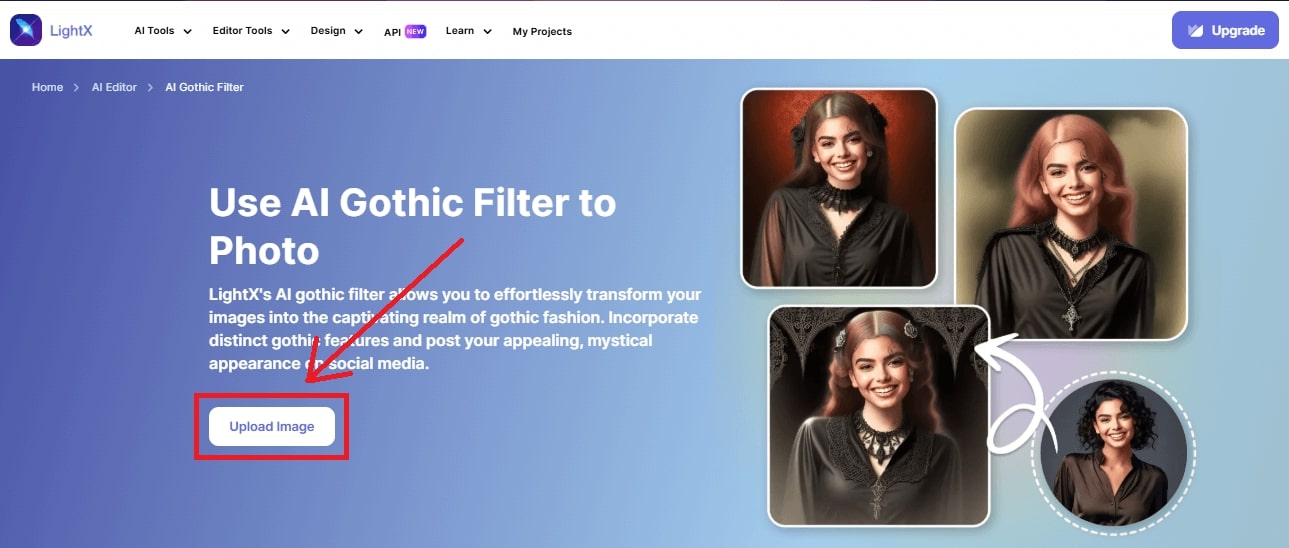The height and width of the screenshot is (548, 1289).
Task: Open the pink-haired gothic sample photo
Action: pyautogui.click(x=1071, y=224)
